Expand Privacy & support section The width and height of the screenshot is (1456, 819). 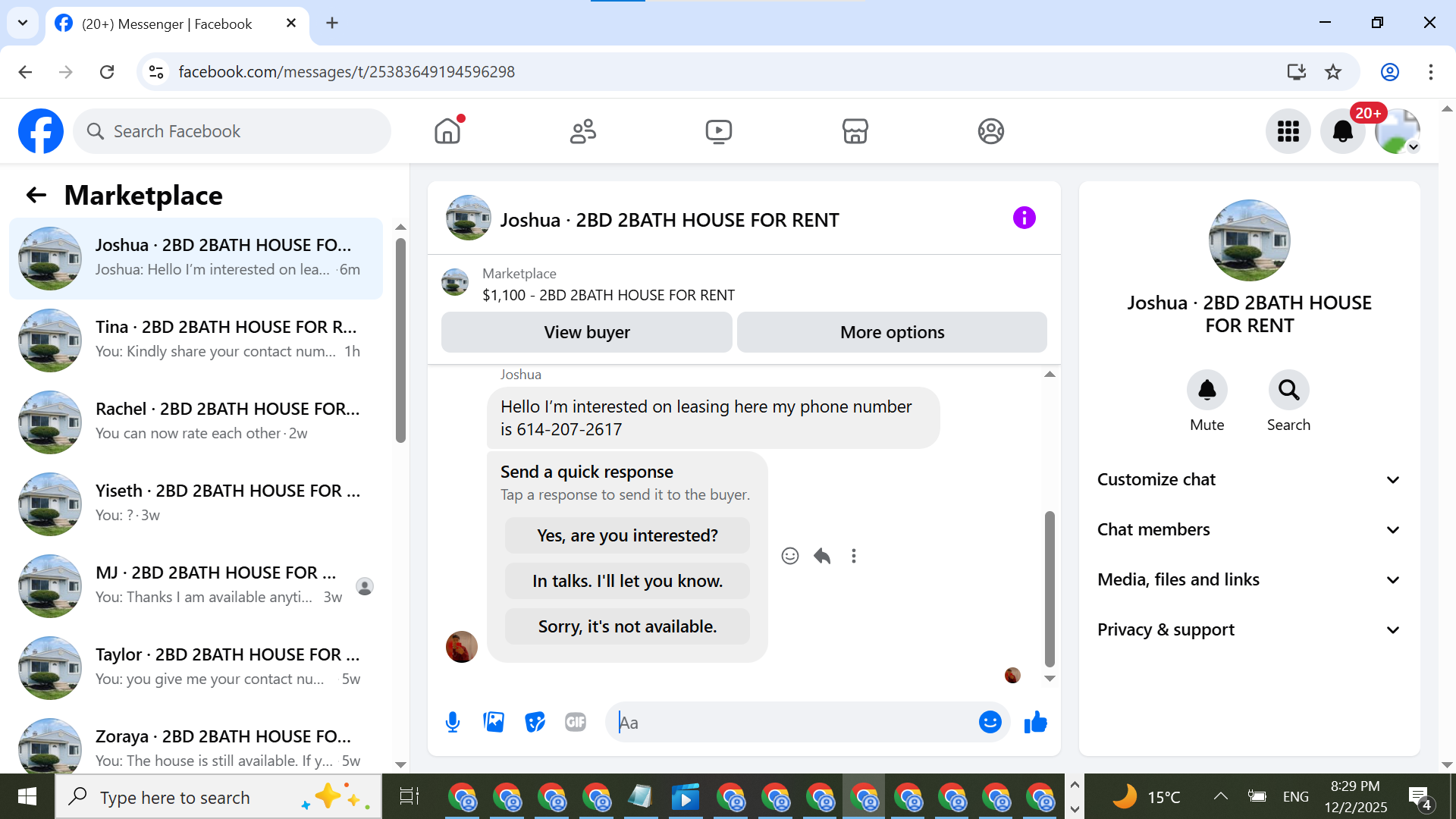pos(1248,629)
